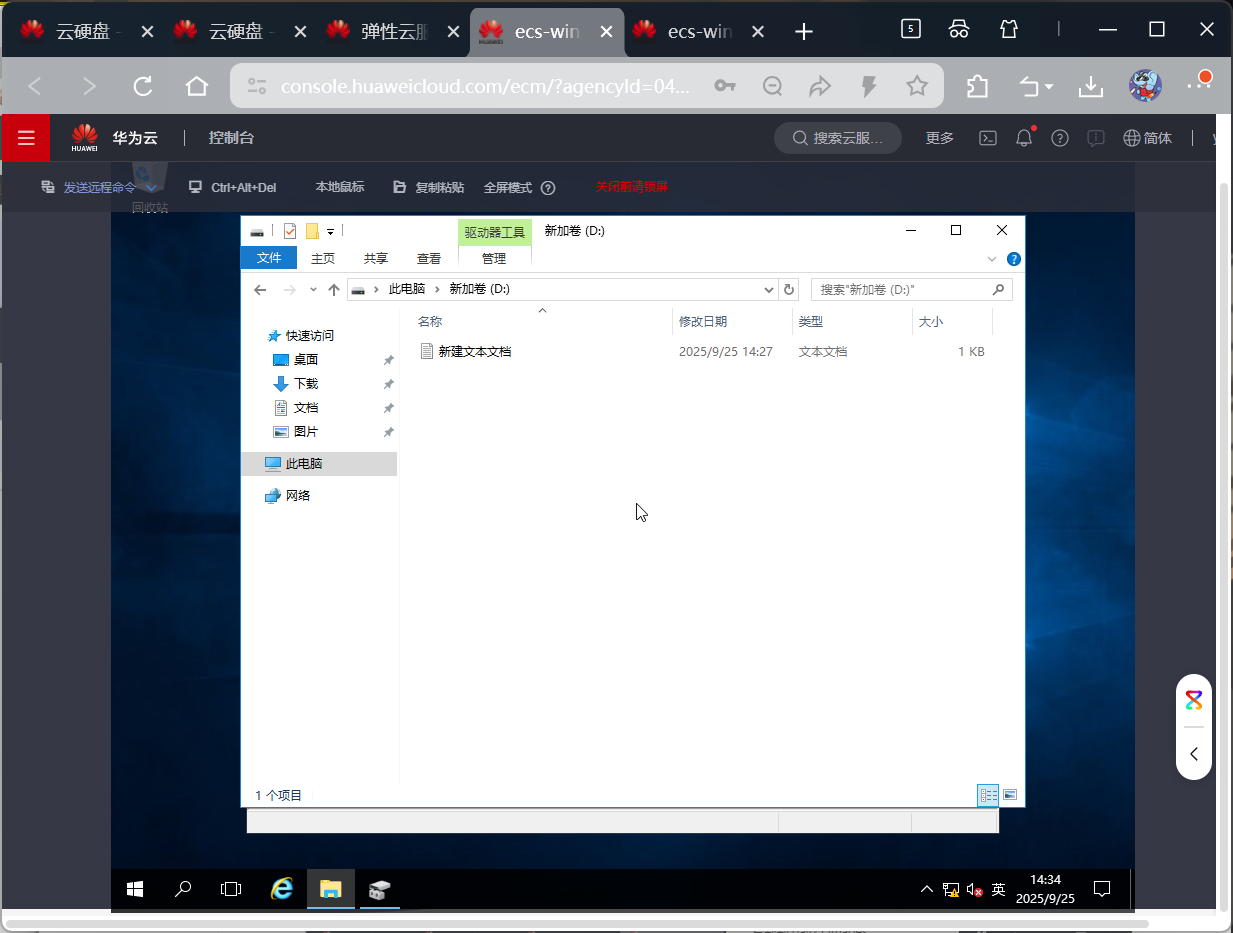The image size is (1233, 933).
Task: Open Task View on remote taskbar
Action: [231, 888]
